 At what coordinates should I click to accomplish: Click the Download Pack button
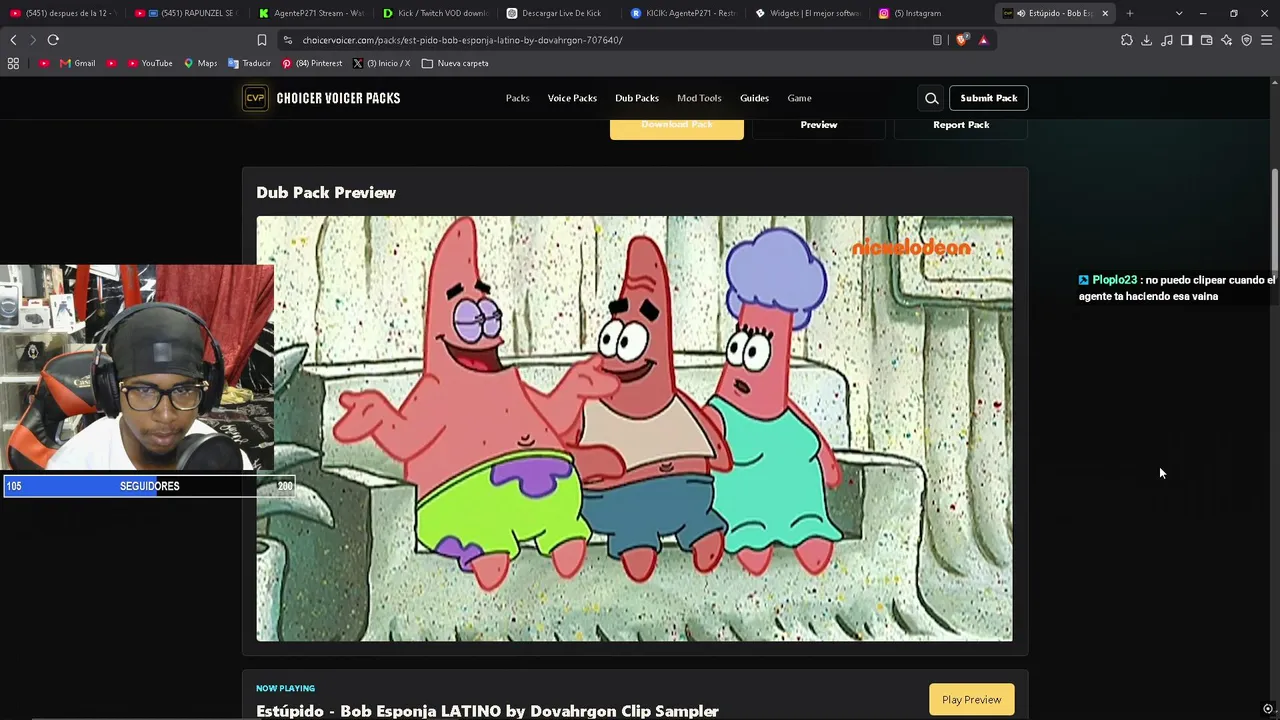677,127
